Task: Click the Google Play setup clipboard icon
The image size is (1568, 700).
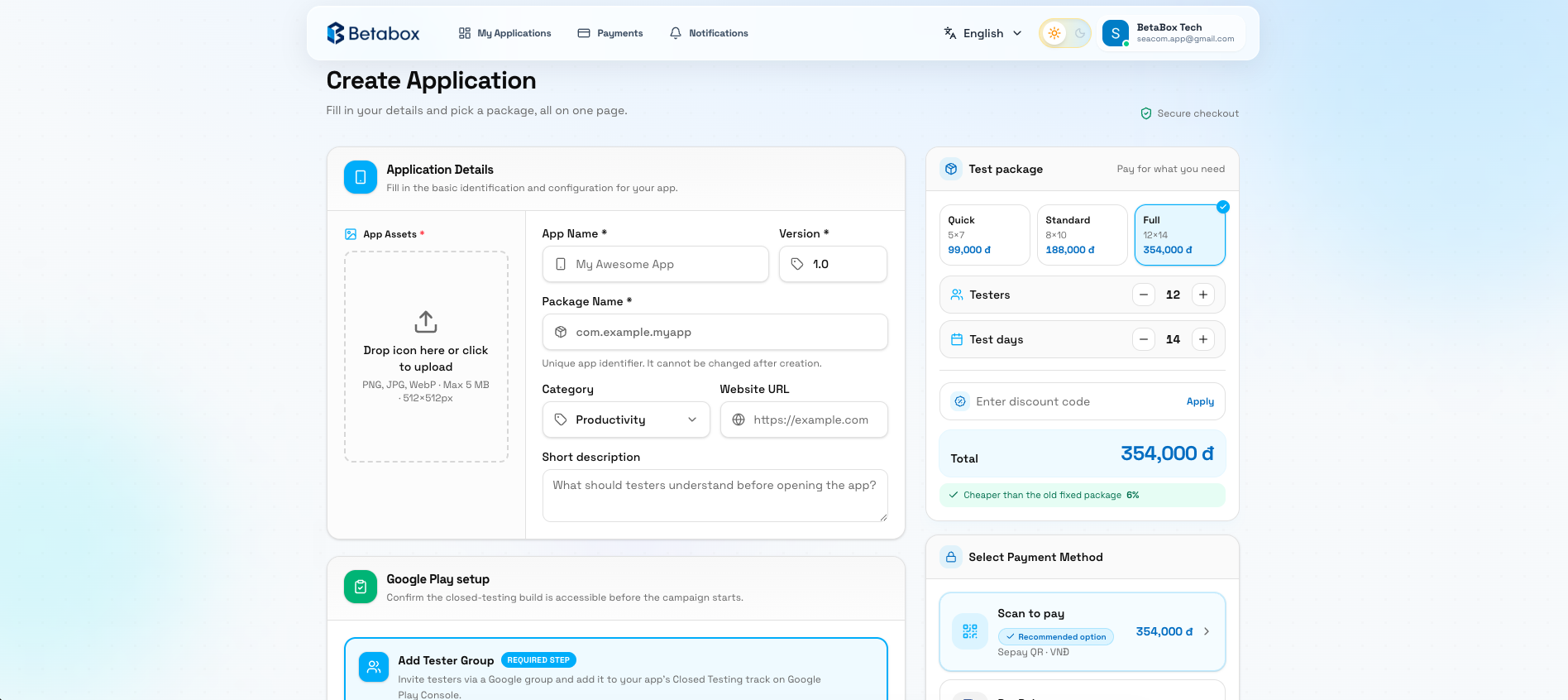Action: point(361,587)
